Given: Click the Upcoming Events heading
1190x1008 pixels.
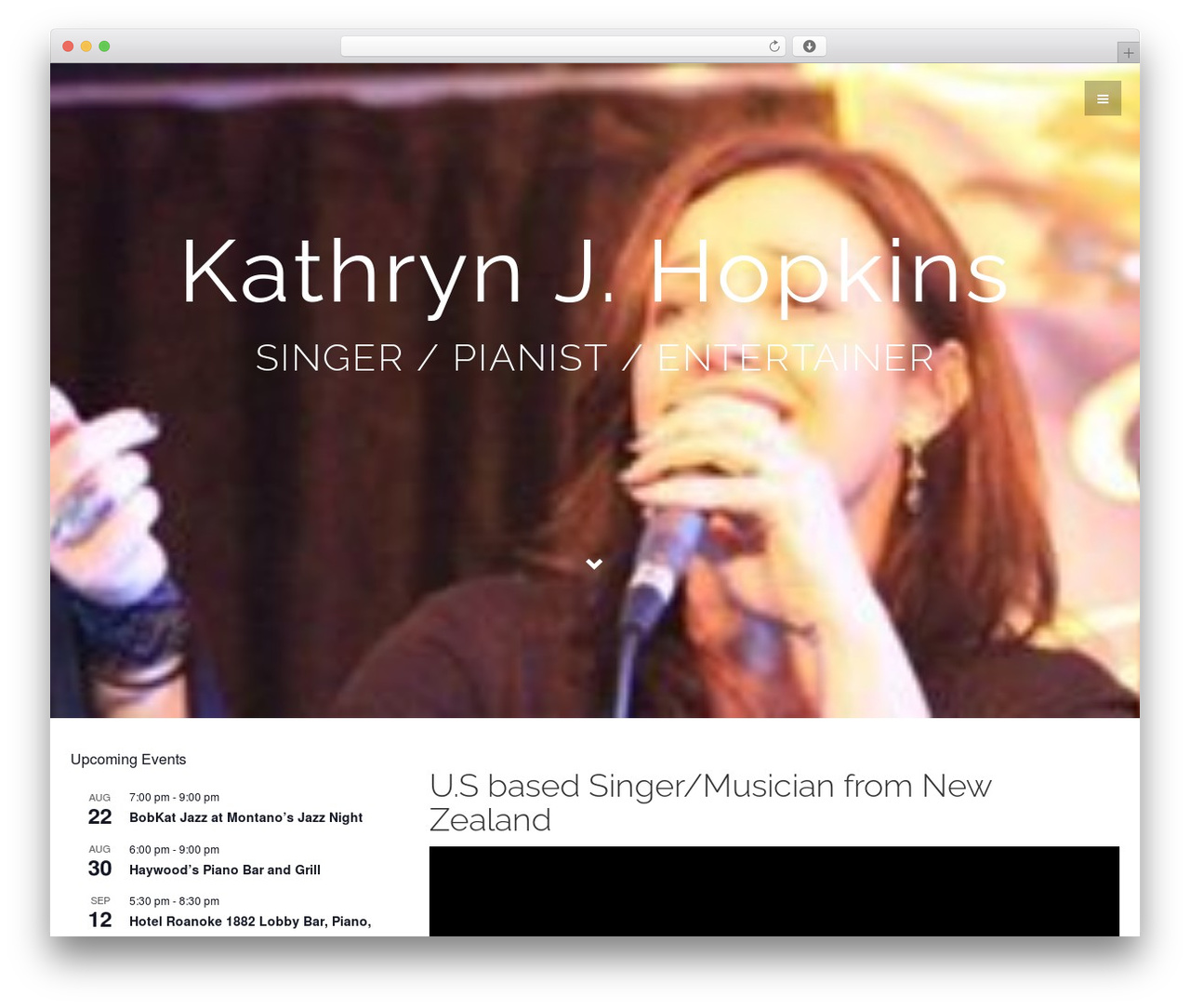Looking at the screenshot, I should (128, 760).
